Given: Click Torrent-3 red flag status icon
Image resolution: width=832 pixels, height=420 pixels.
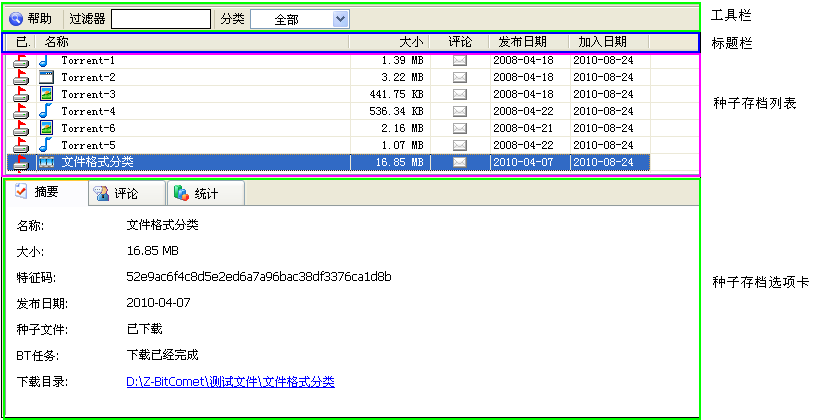Looking at the screenshot, I should click(21, 95).
